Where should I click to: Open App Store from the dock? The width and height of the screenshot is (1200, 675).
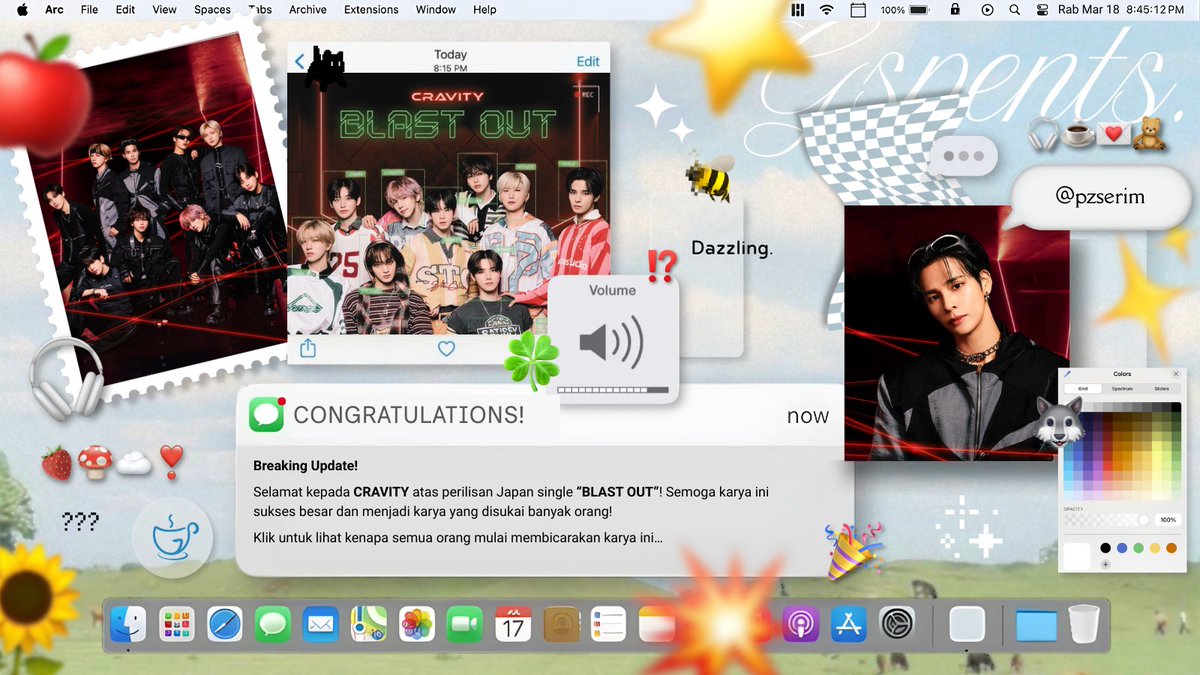[849, 625]
